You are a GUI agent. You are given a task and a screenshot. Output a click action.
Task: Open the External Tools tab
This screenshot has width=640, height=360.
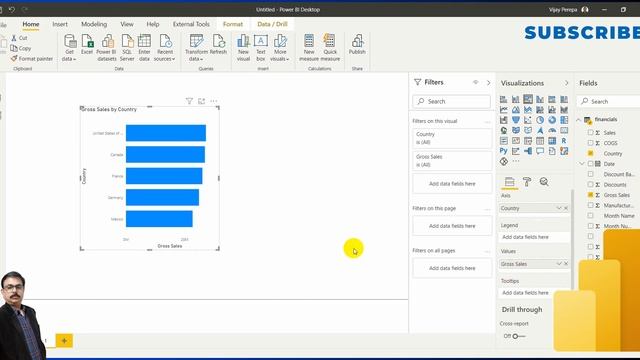191,24
